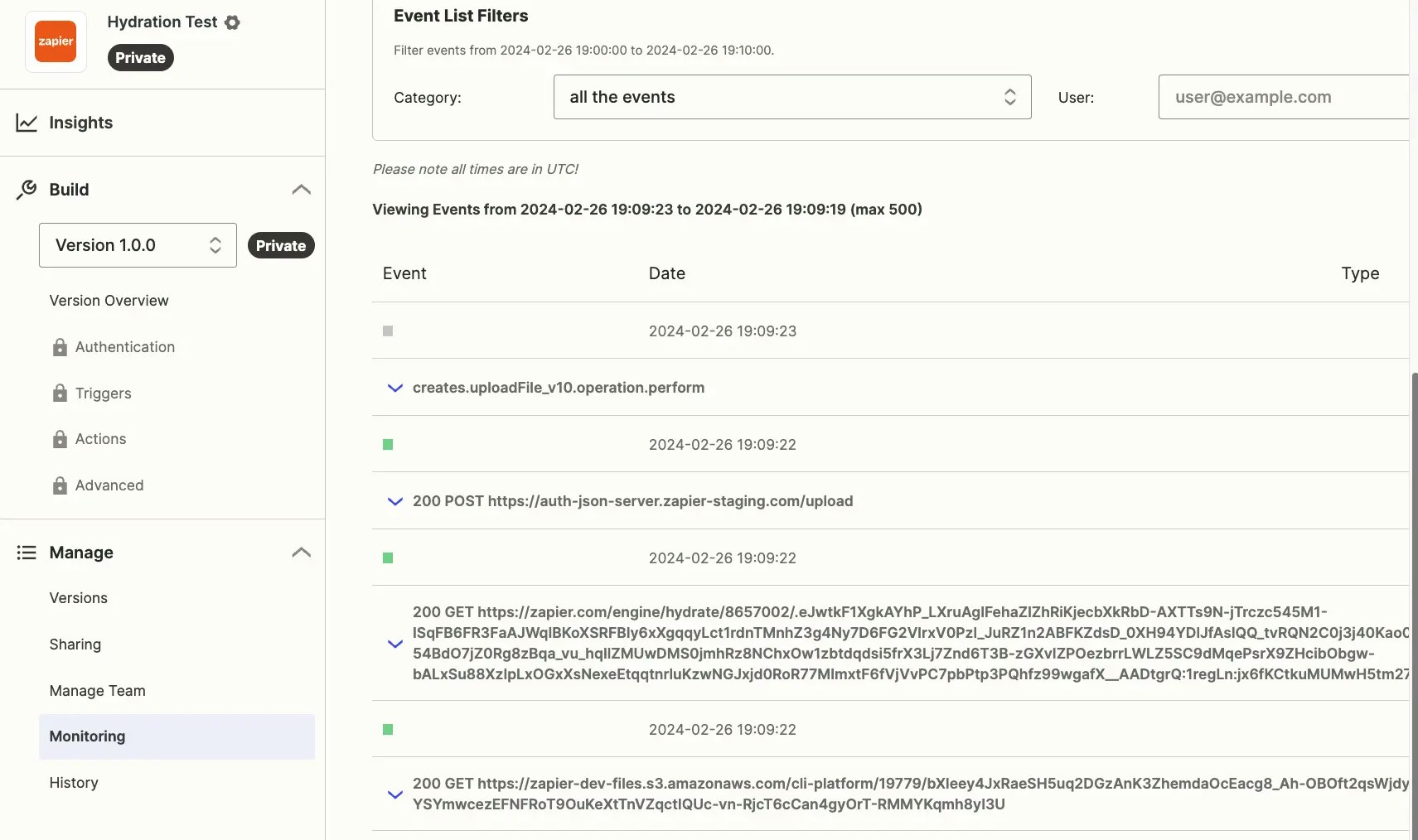The height and width of the screenshot is (840, 1418).
Task: Click the Build wrench icon
Action: (x=27, y=190)
